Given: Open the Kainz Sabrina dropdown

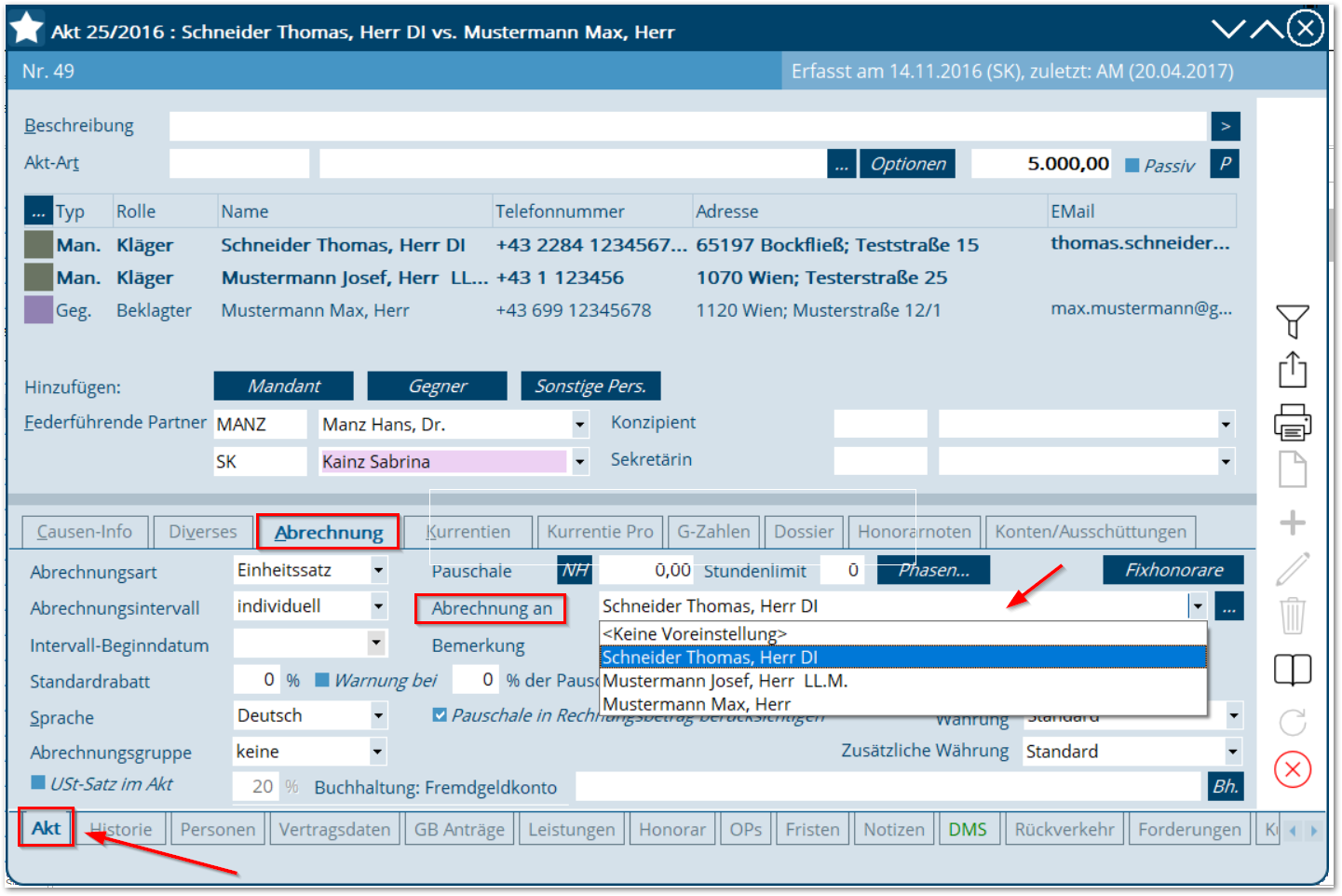Looking at the screenshot, I should tap(579, 461).
